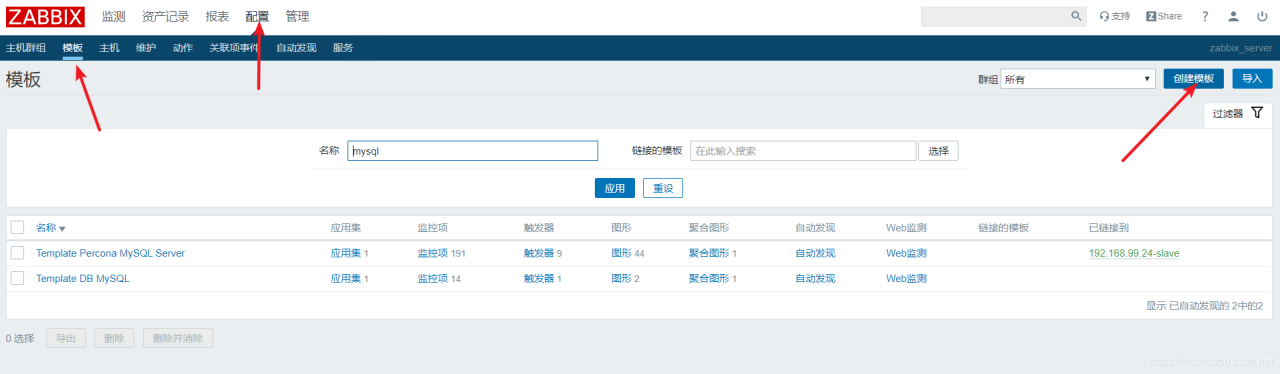The width and height of the screenshot is (1280, 374).
Task: Click the ZABBIX logo
Action: [x=45, y=16]
